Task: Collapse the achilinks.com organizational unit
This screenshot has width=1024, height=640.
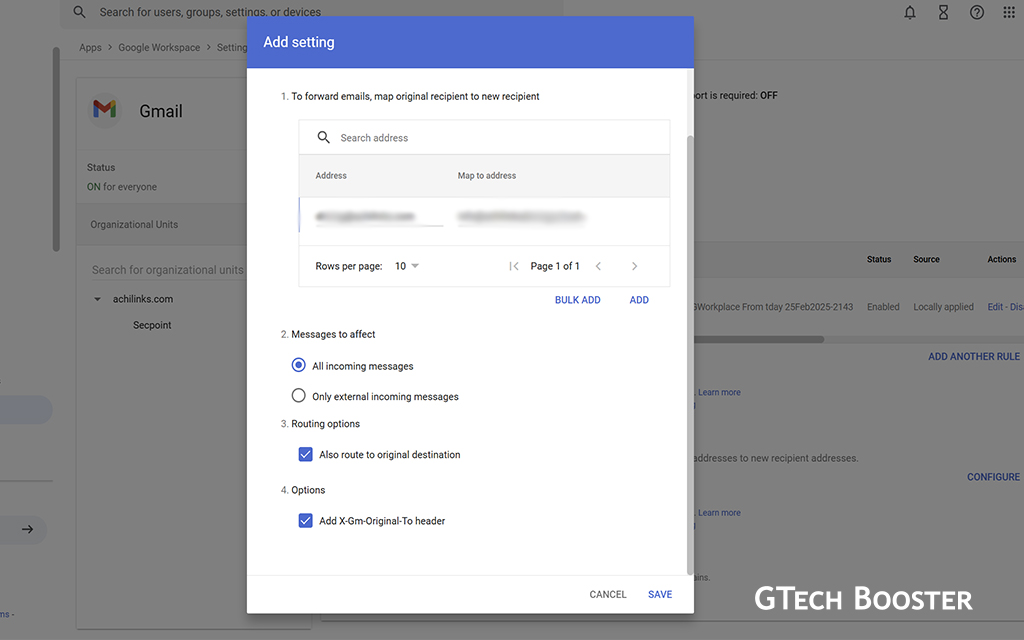Action: 97,299
